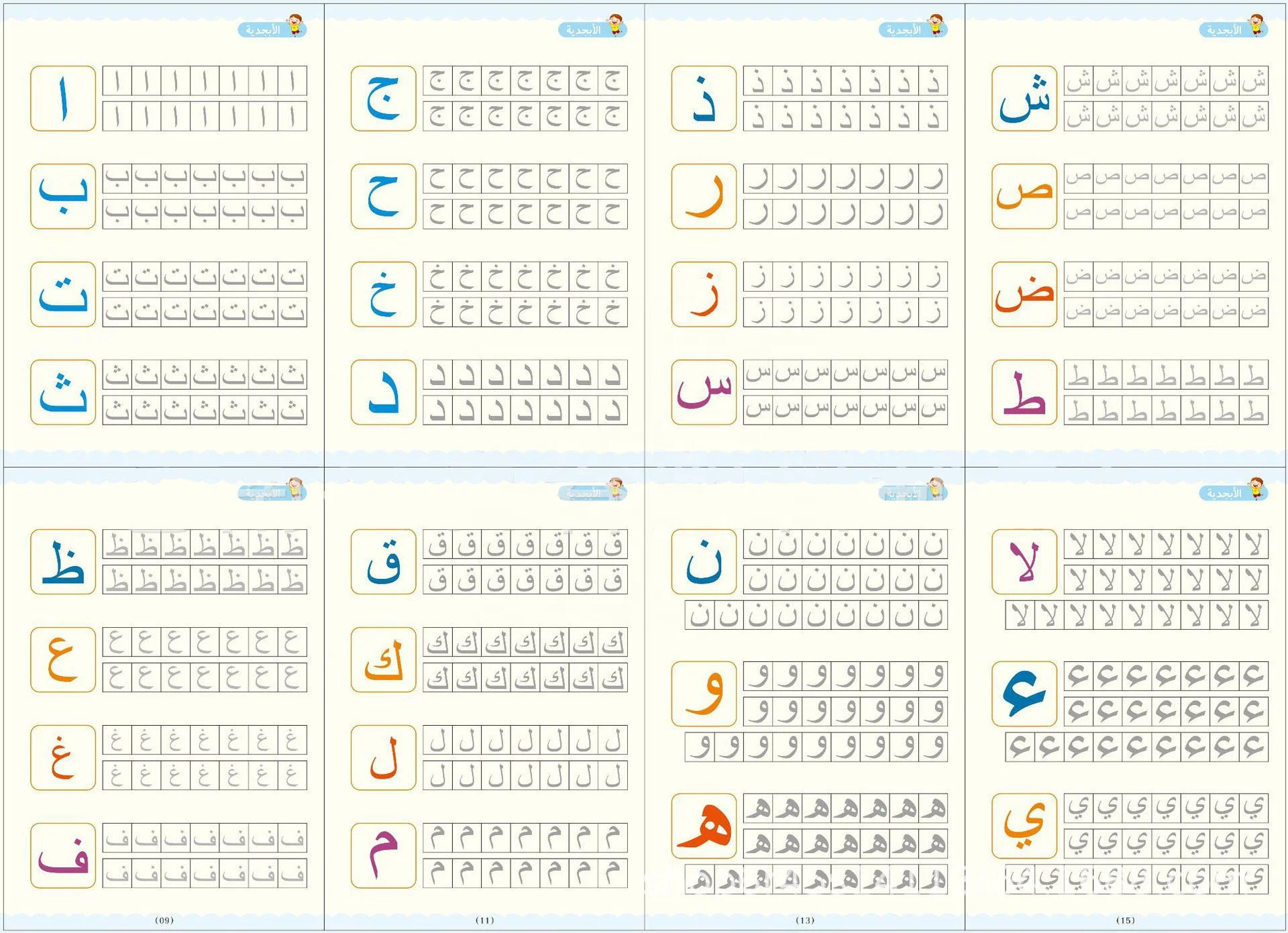Click the red Ghayn (غ) letter card
This screenshot has height=933, width=1288.
tap(63, 757)
